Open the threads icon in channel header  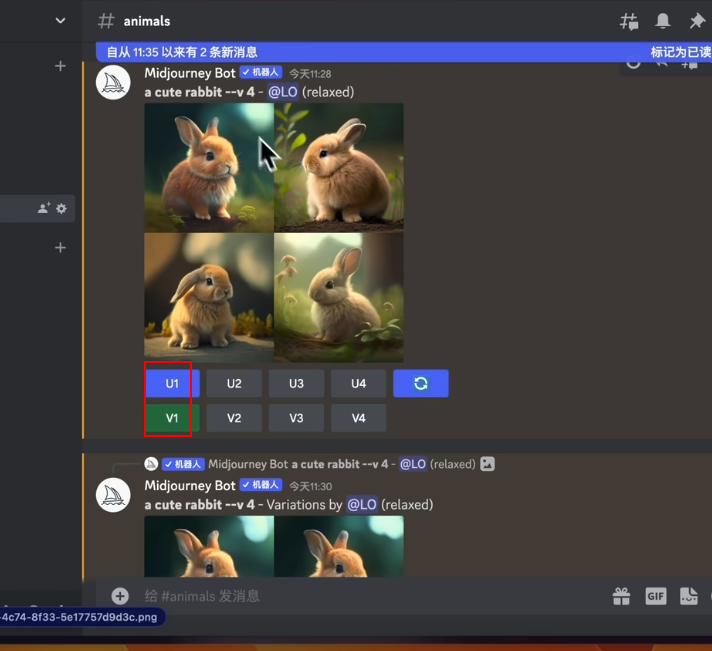[x=629, y=21]
